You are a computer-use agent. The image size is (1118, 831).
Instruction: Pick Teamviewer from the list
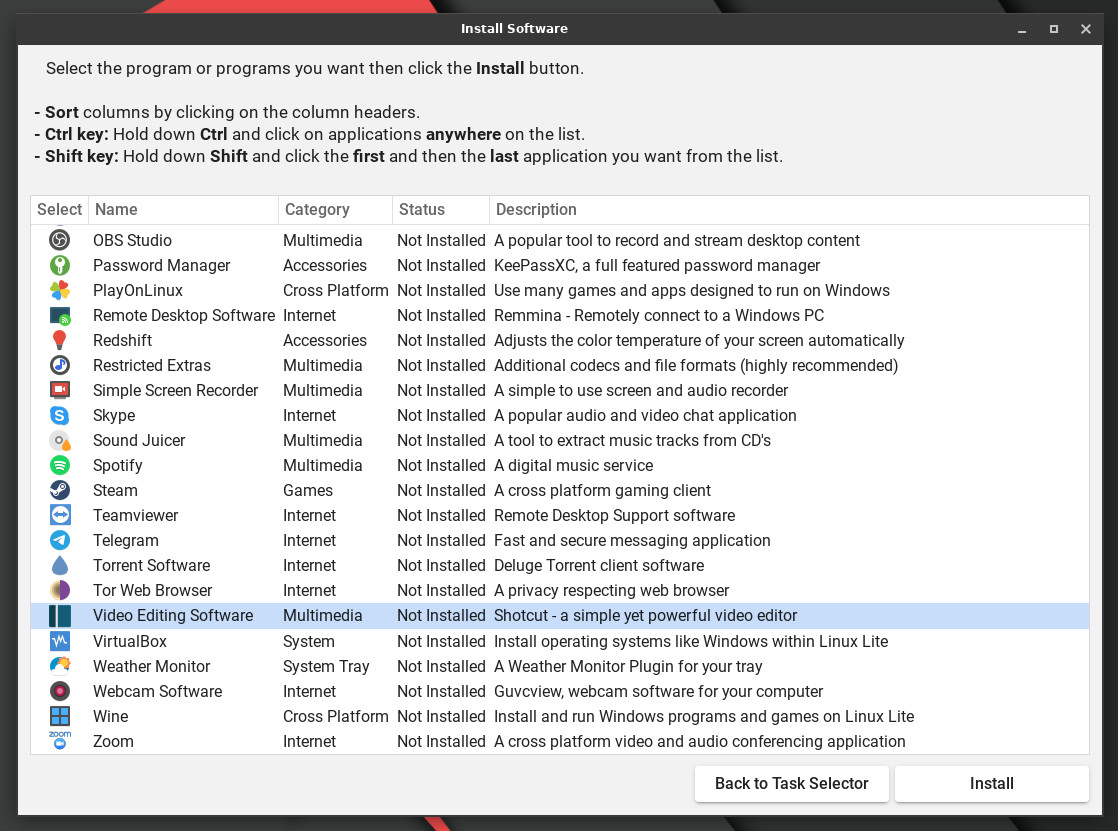(135, 515)
